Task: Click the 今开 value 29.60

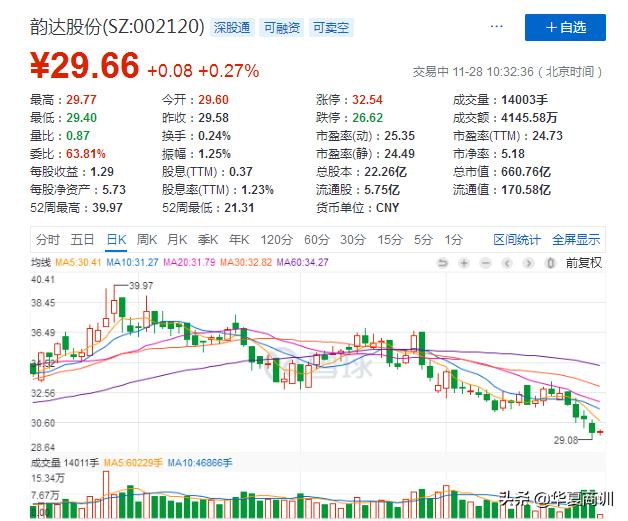Action: tap(213, 100)
